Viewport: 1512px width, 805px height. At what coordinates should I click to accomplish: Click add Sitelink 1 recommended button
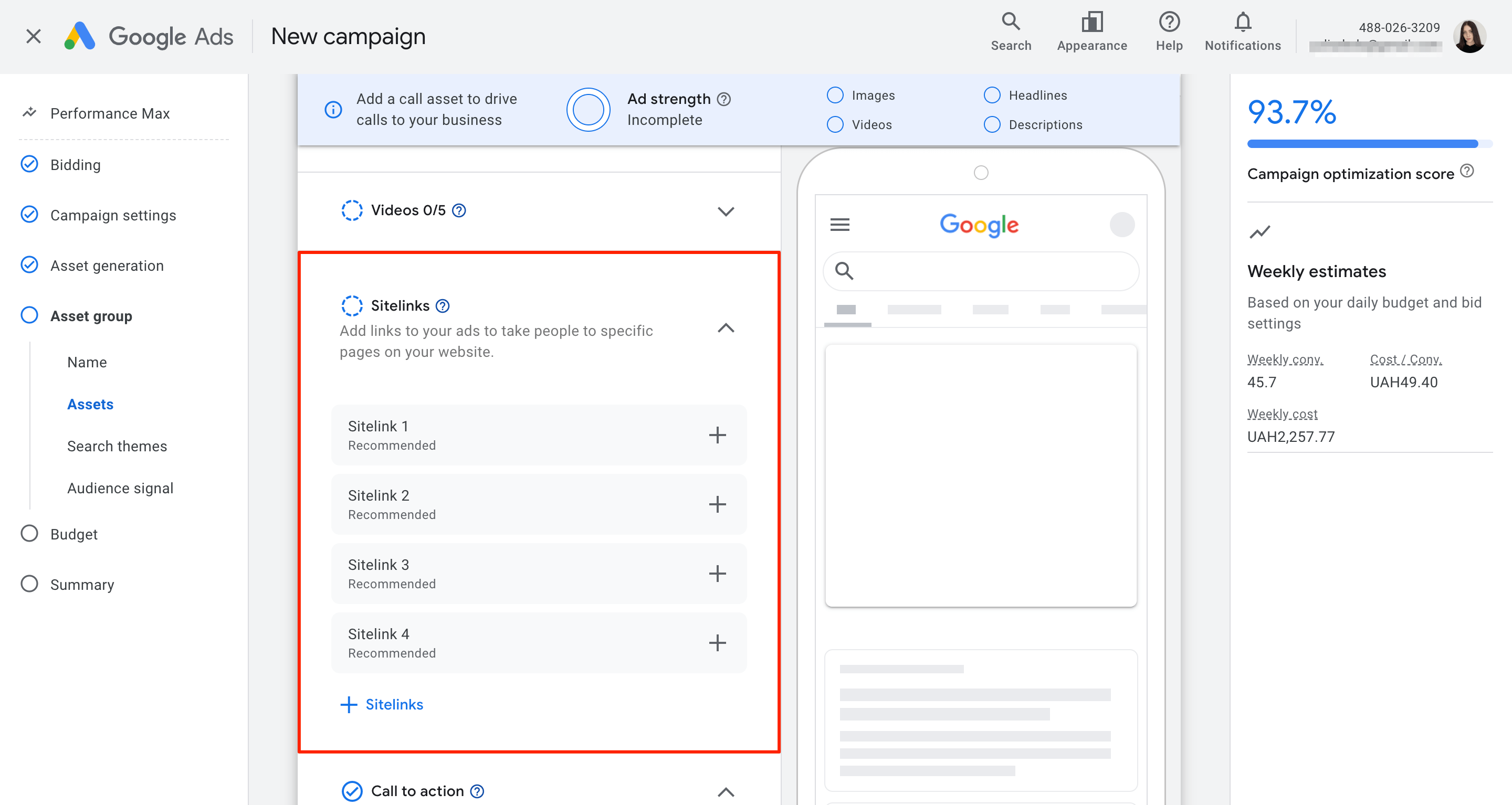717,435
